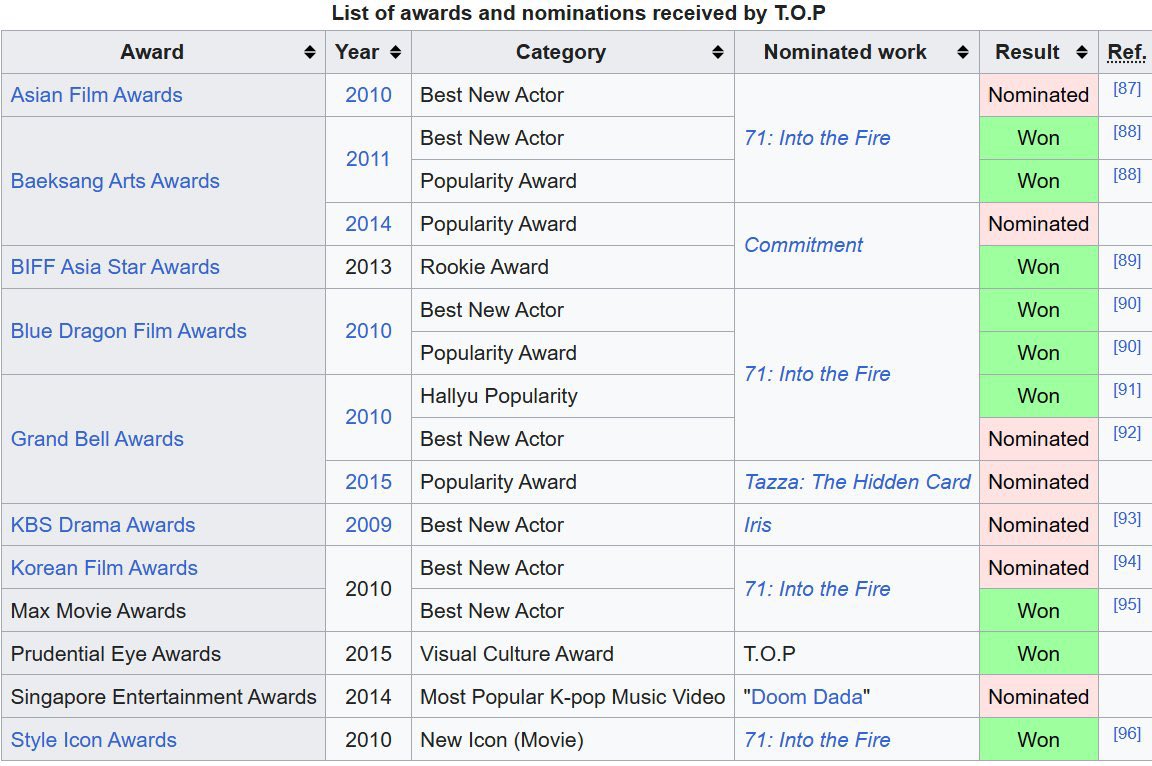Image resolution: width=1152 pixels, height=766 pixels.
Task: Open reference [93]
Action: coord(1126,519)
